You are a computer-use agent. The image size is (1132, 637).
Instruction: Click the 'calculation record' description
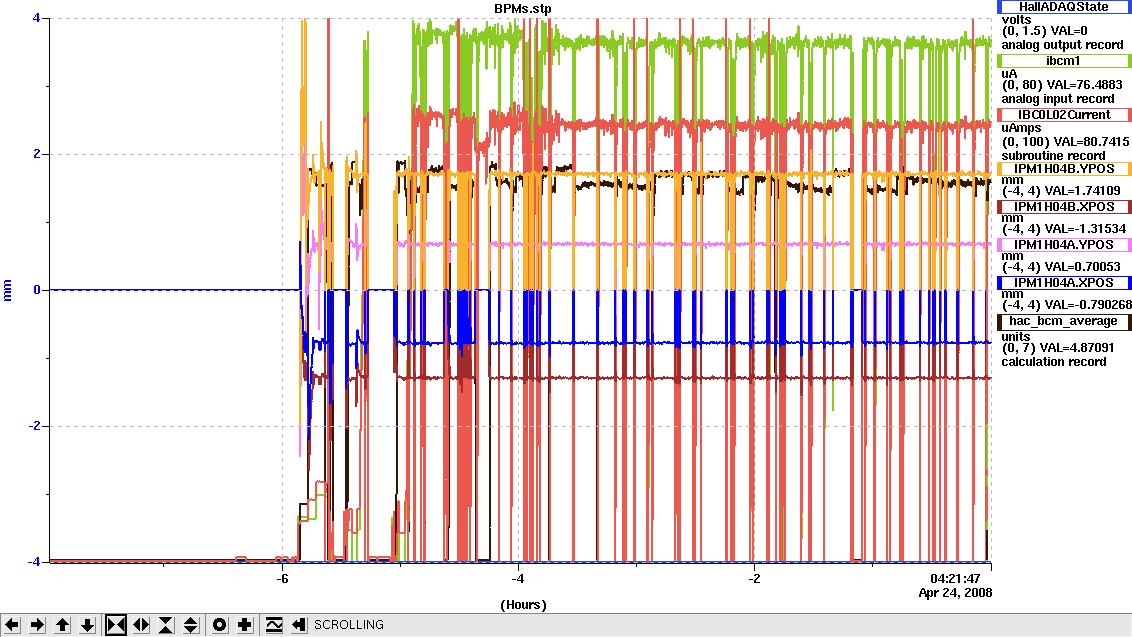(1054, 362)
